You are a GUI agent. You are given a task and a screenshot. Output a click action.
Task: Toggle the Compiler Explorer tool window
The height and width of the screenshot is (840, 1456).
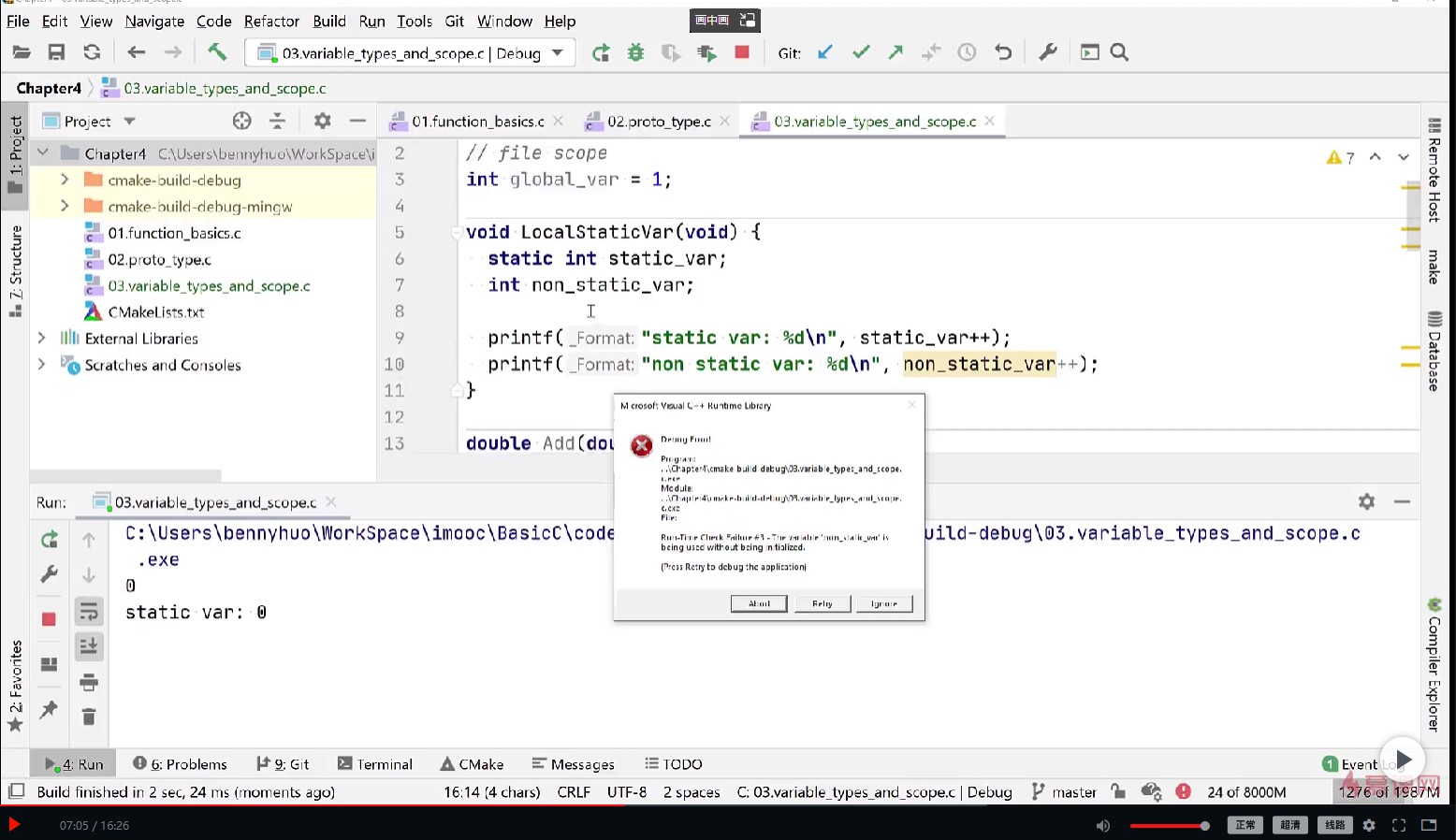(1434, 665)
